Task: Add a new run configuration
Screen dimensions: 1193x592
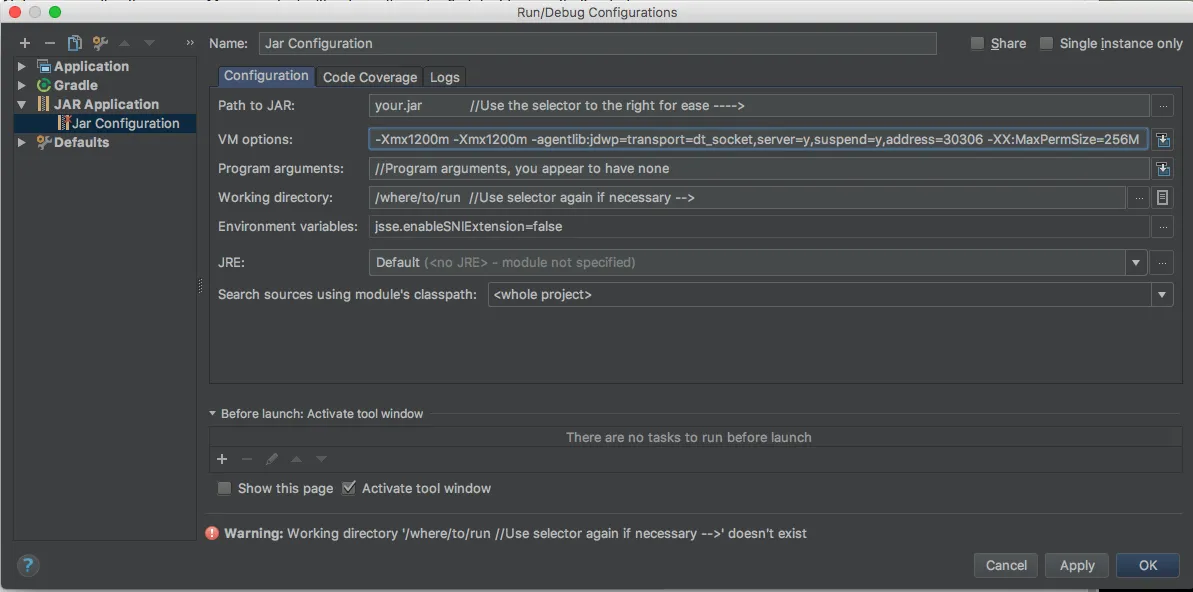Action: pos(25,43)
